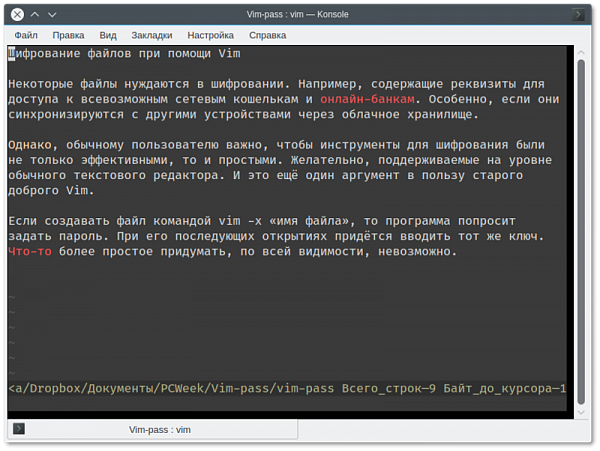600x451 pixels.
Task: Click the word Vim in the heading
Action: (x=230, y=54)
